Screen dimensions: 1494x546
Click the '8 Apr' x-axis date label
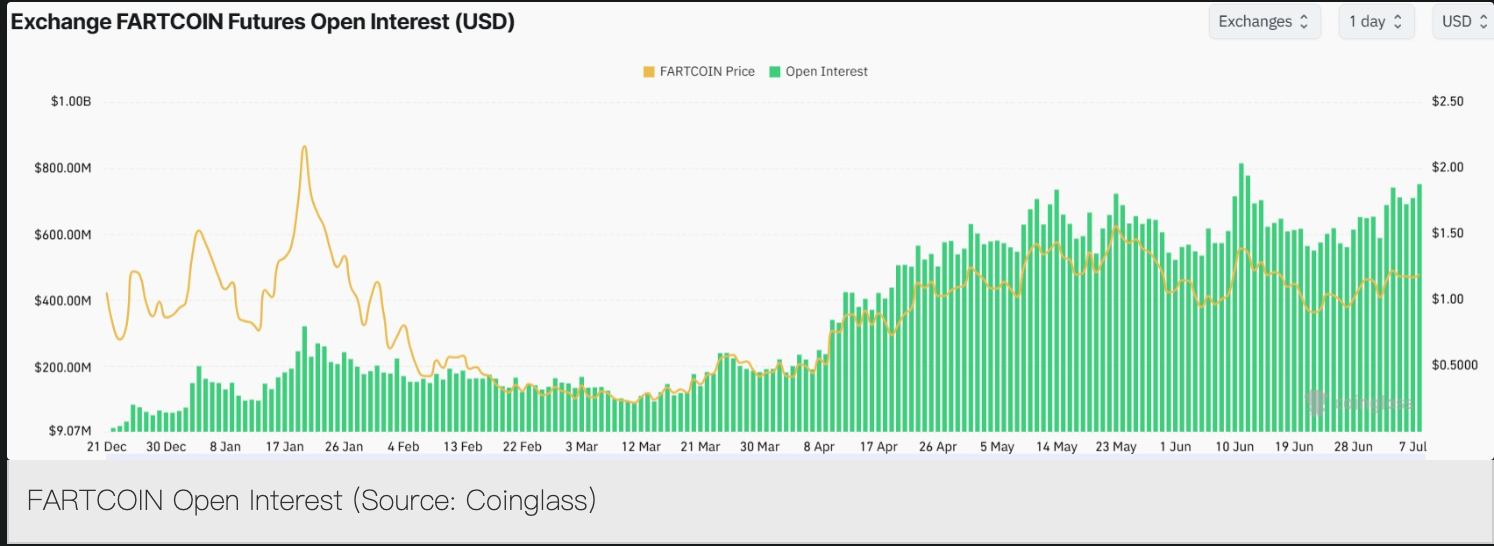(x=818, y=447)
